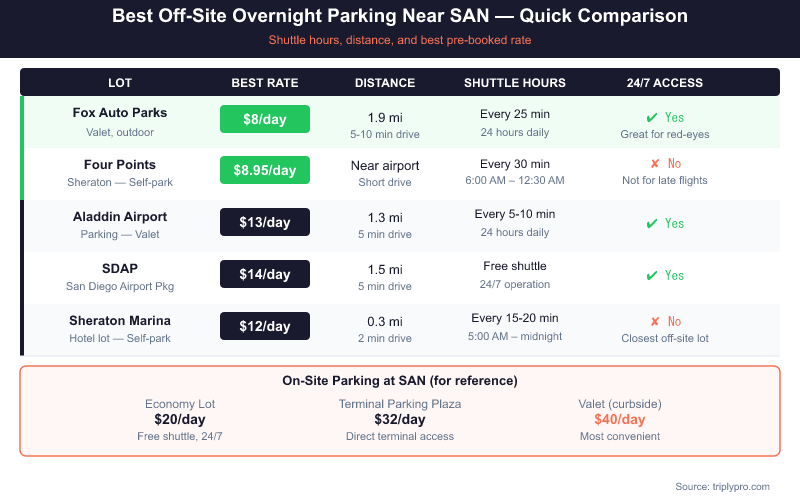Click the SHUTTLE HOURS column header
800x500 pixels.
515,83
